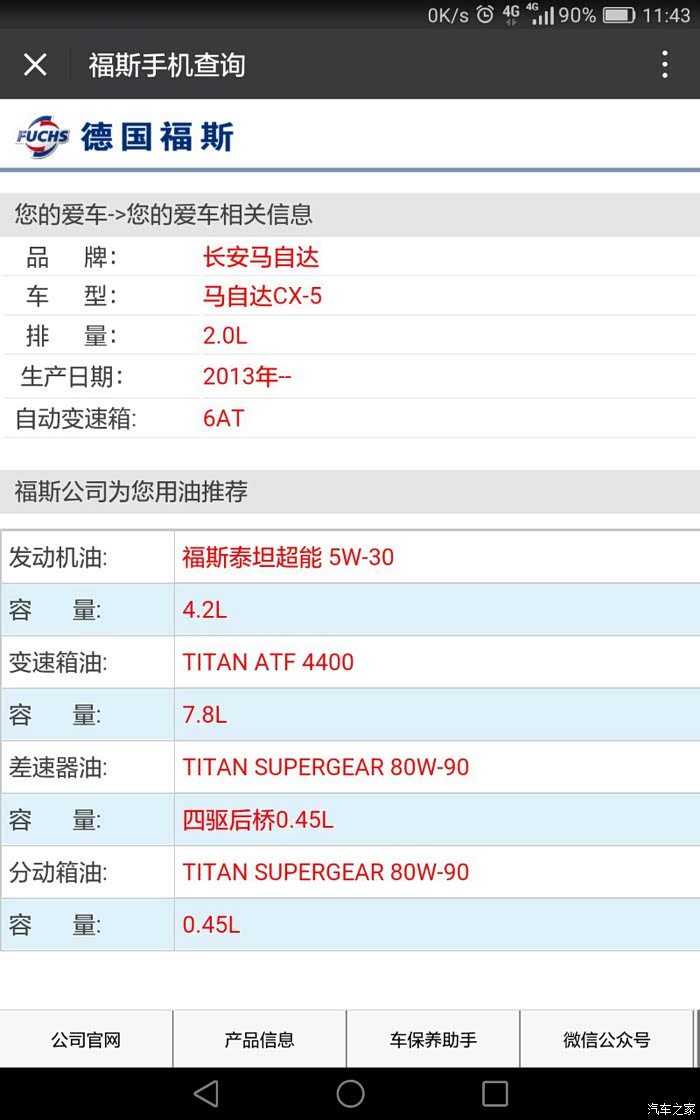Switch to 产品信息 tab
Image resolution: width=700 pixels, height=1120 pixels.
260,1039
